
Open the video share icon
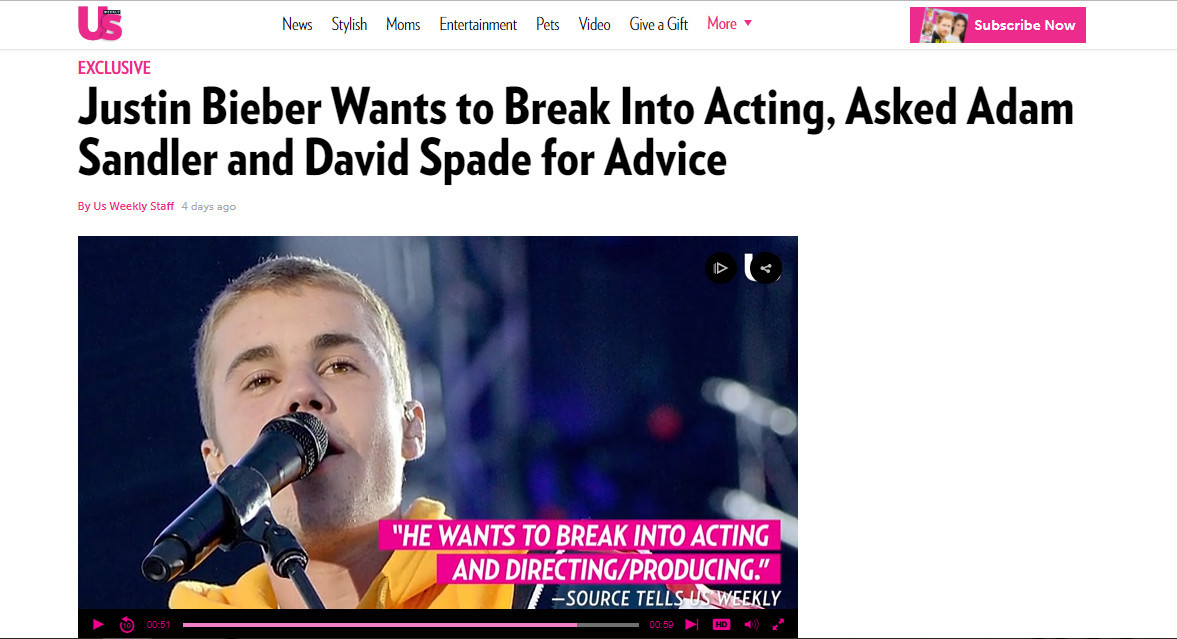point(766,268)
